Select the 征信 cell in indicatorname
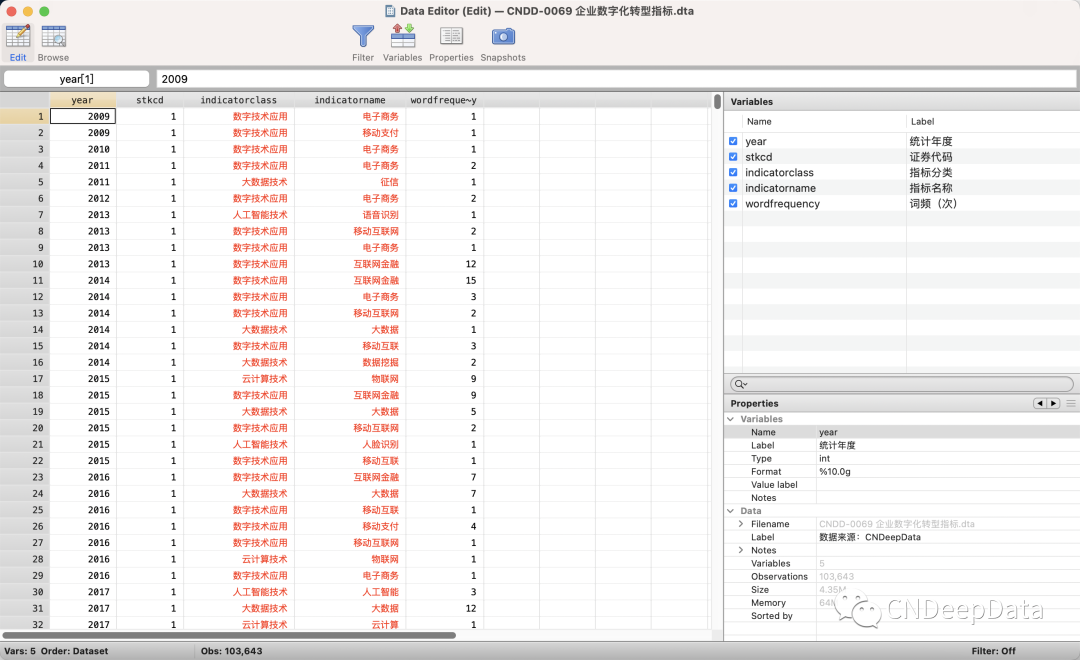The image size is (1080, 660). click(x=350, y=182)
